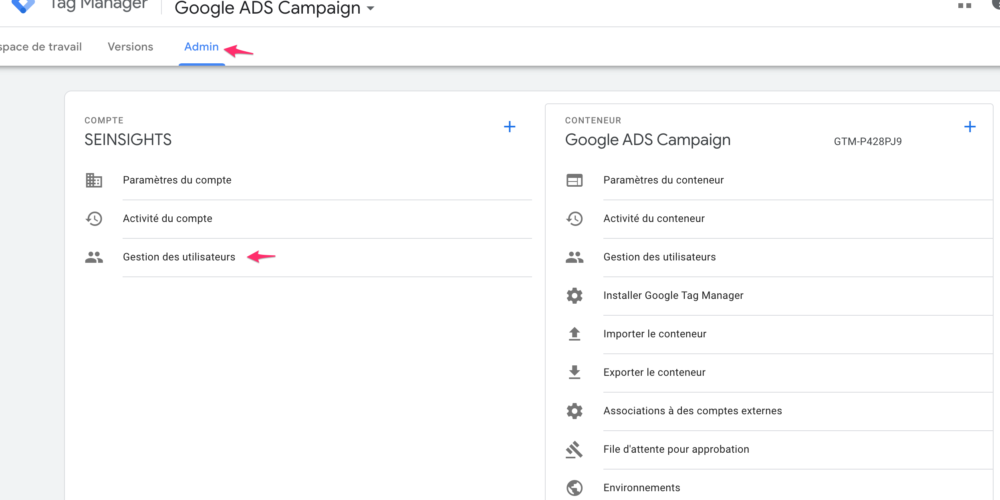This screenshot has width=1000, height=500.
Task: Go to the Espace de travail tab
Action: pos(41,47)
